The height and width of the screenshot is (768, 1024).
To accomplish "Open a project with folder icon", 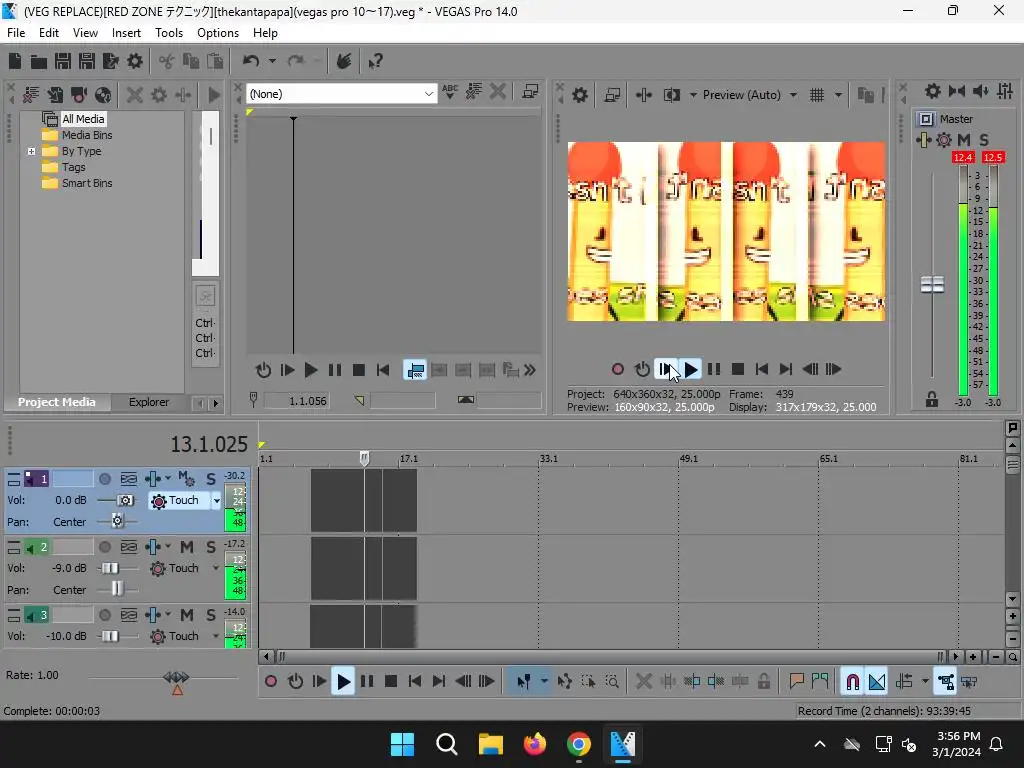I will point(39,61).
